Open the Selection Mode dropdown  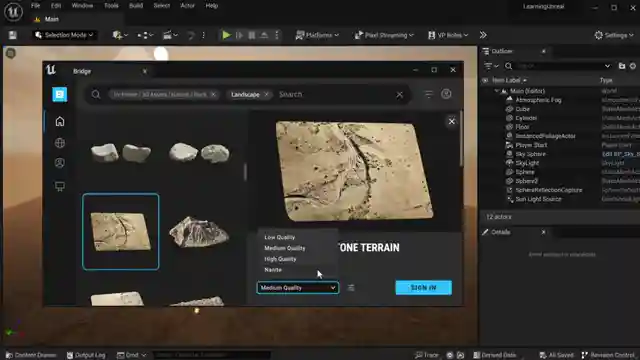tap(64, 35)
